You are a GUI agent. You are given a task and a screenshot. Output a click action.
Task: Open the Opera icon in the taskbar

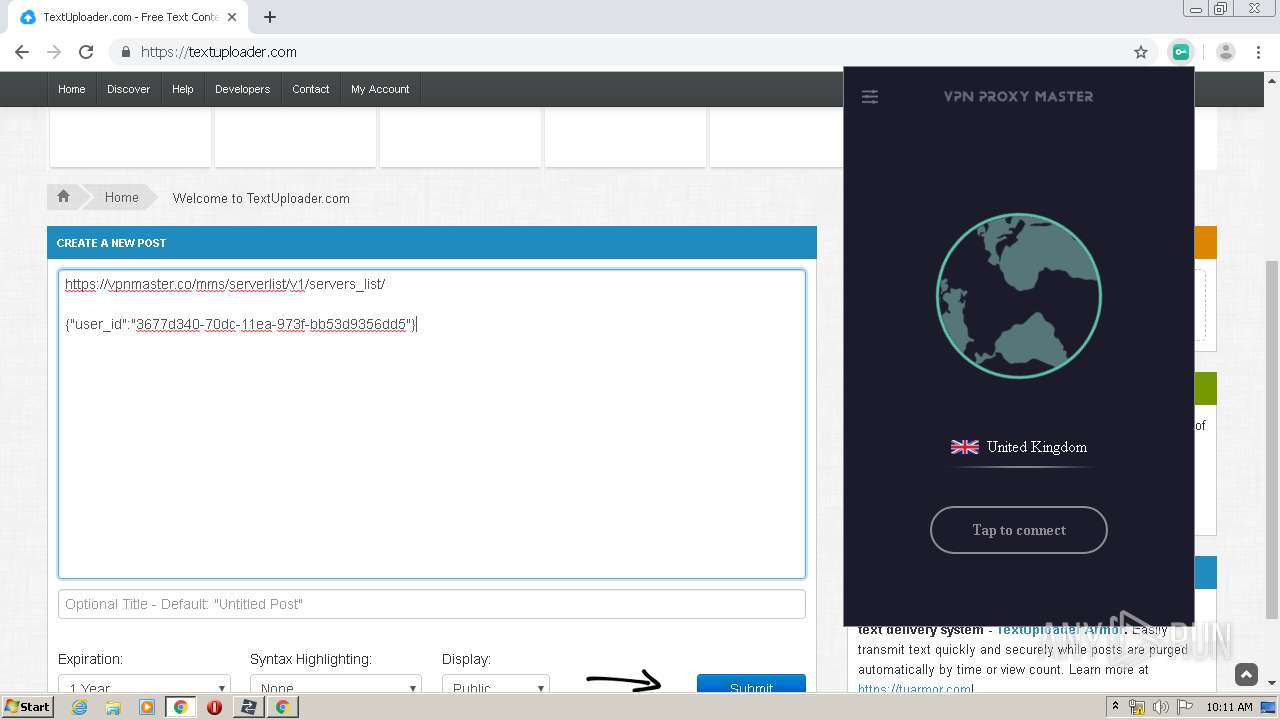pos(214,707)
